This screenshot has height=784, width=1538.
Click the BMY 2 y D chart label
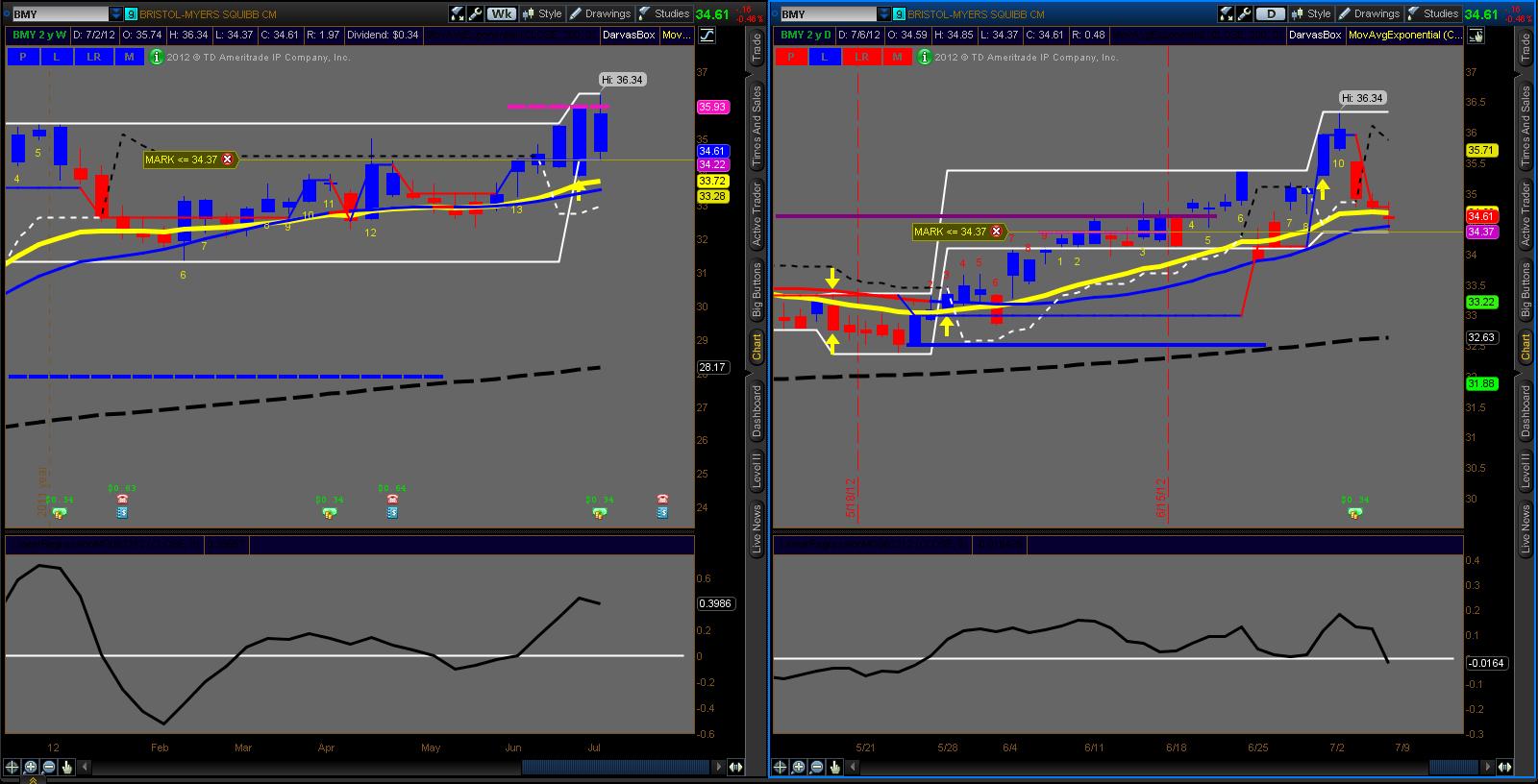click(806, 35)
